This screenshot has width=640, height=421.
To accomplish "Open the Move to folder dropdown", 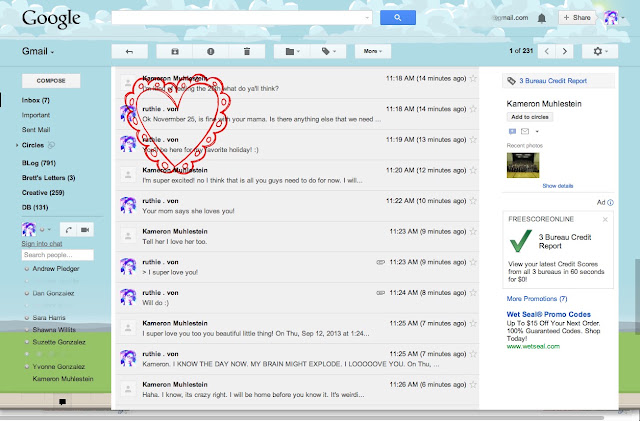I will tap(292, 51).
